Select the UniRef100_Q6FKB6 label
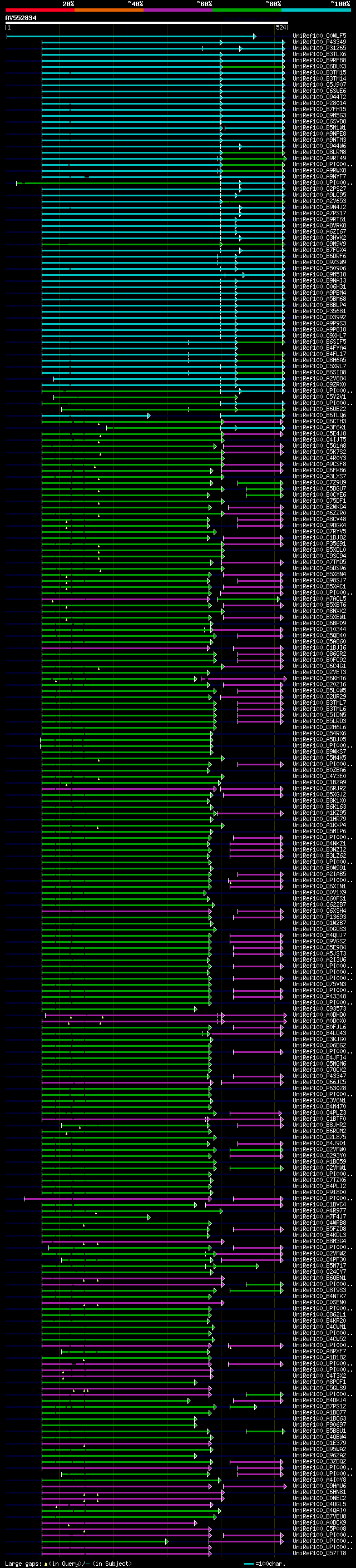The width and height of the screenshot is (356, 1568). click(319, 471)
